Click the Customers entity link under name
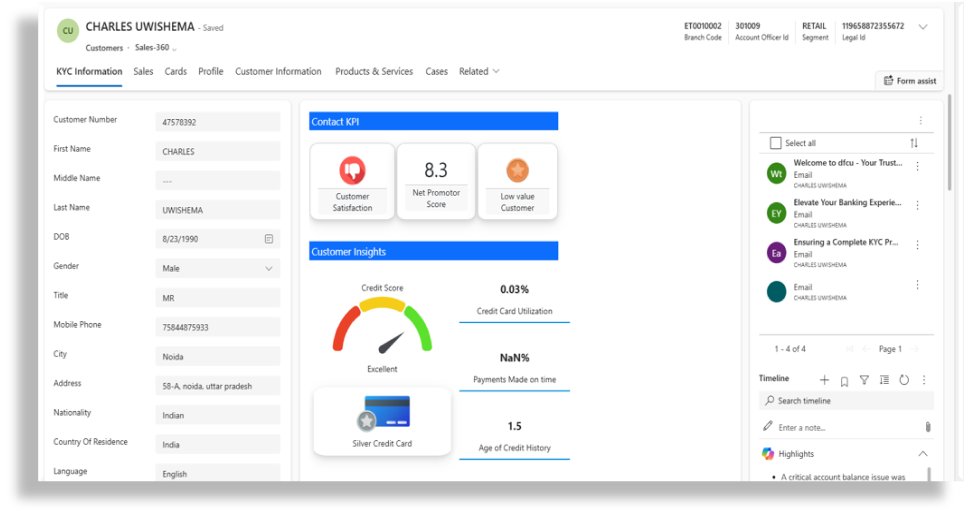966x516 pixels. pyautogui.click(x=104, y=47)
